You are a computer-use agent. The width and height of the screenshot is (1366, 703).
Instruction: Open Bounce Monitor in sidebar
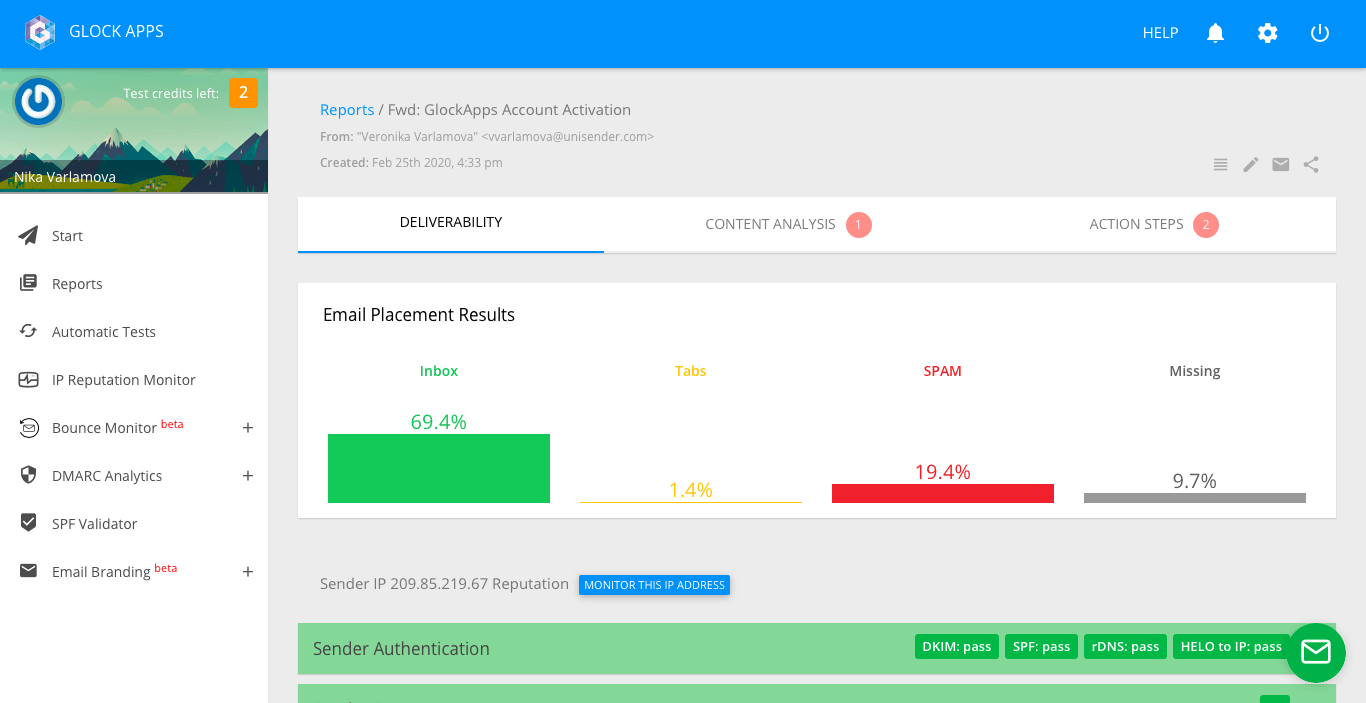(104, 428)
